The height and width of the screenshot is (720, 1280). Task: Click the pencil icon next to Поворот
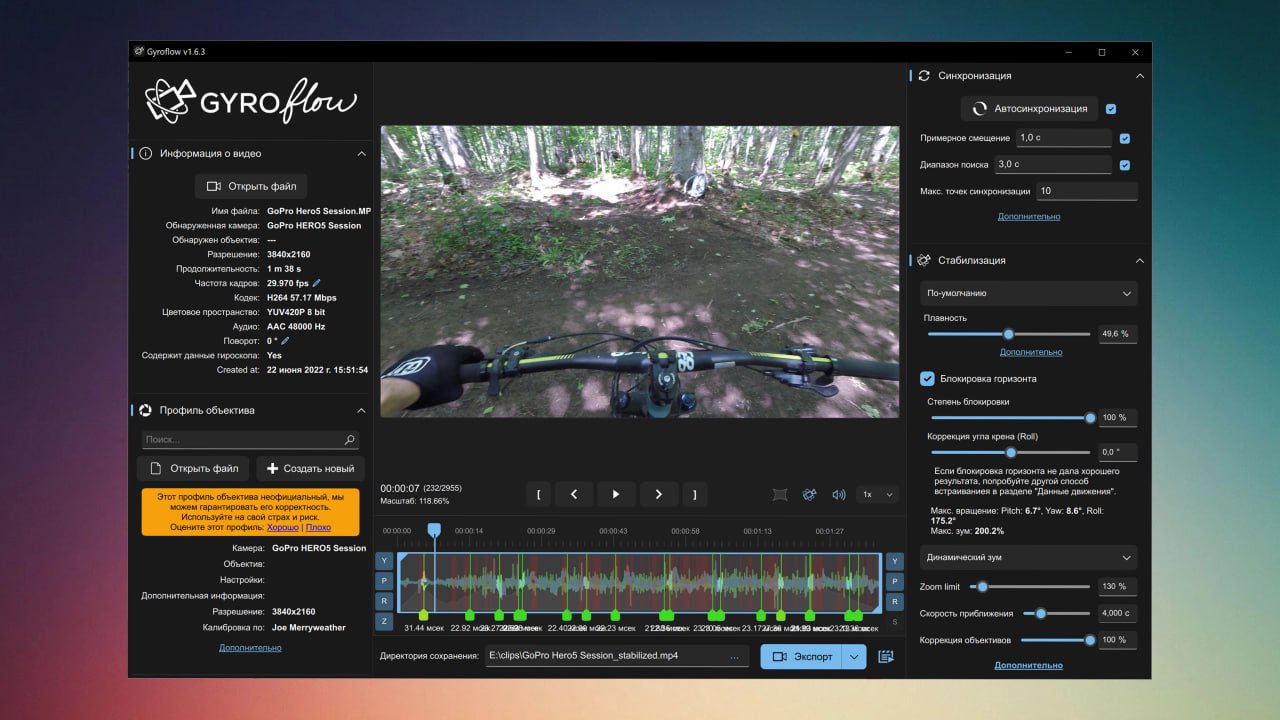point(285,341)
